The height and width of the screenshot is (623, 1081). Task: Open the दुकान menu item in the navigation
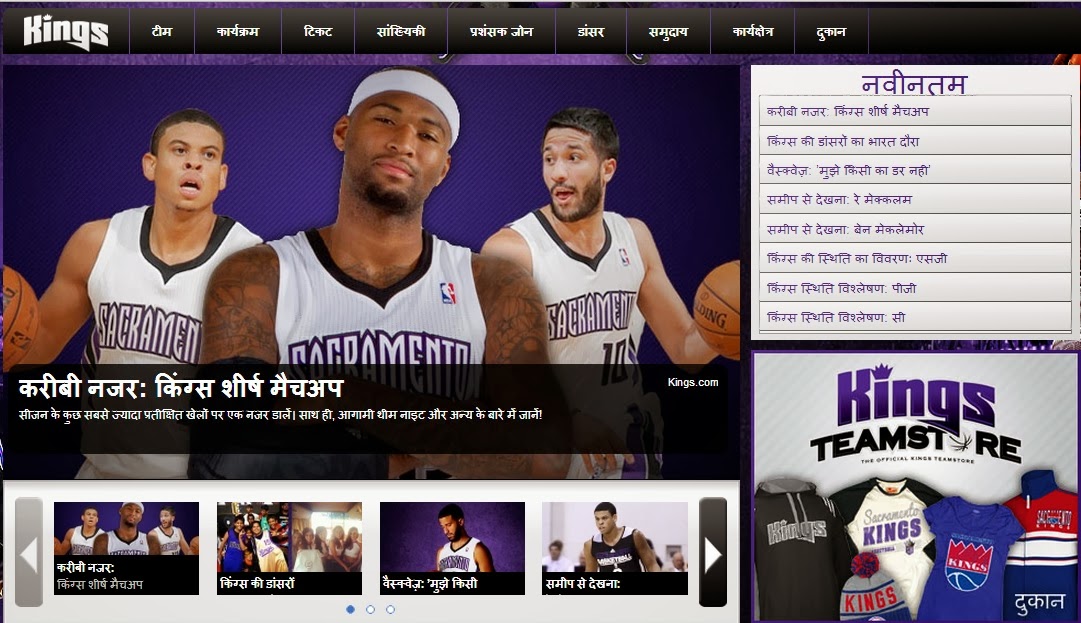(x=831, y=32)
